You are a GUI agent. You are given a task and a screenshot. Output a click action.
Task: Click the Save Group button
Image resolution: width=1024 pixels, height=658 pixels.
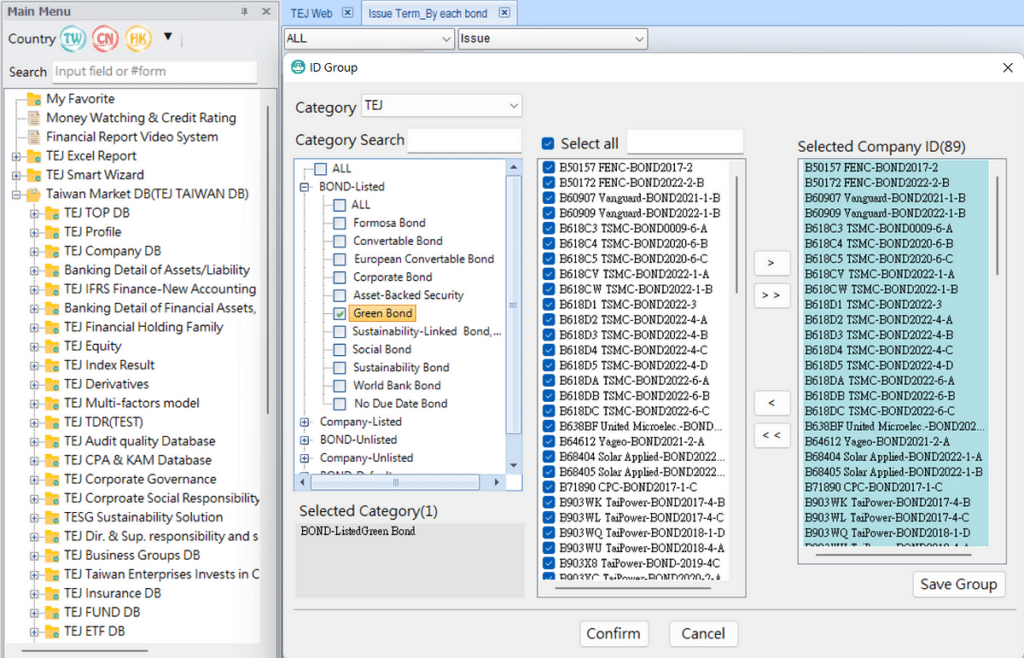coord(958,584)
